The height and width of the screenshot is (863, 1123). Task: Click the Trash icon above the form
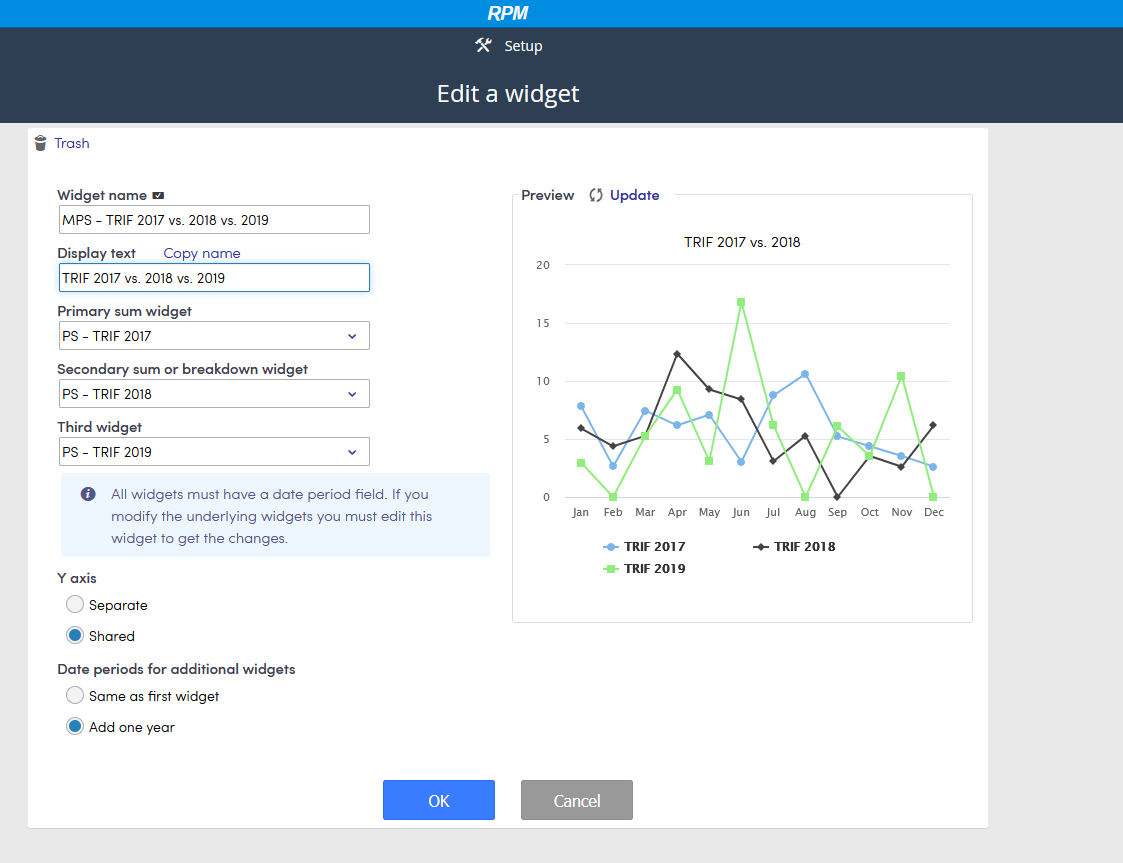coord(39,143)
